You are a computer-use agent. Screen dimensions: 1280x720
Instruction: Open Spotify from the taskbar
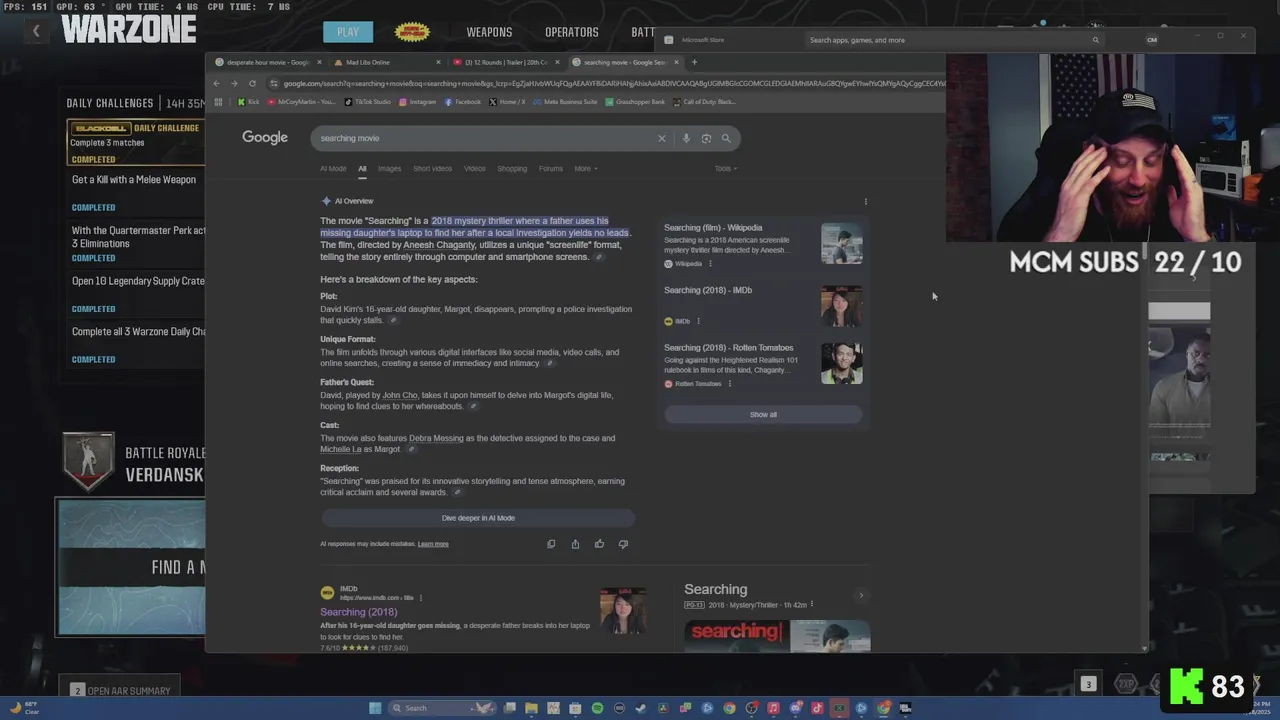[597, 708]
